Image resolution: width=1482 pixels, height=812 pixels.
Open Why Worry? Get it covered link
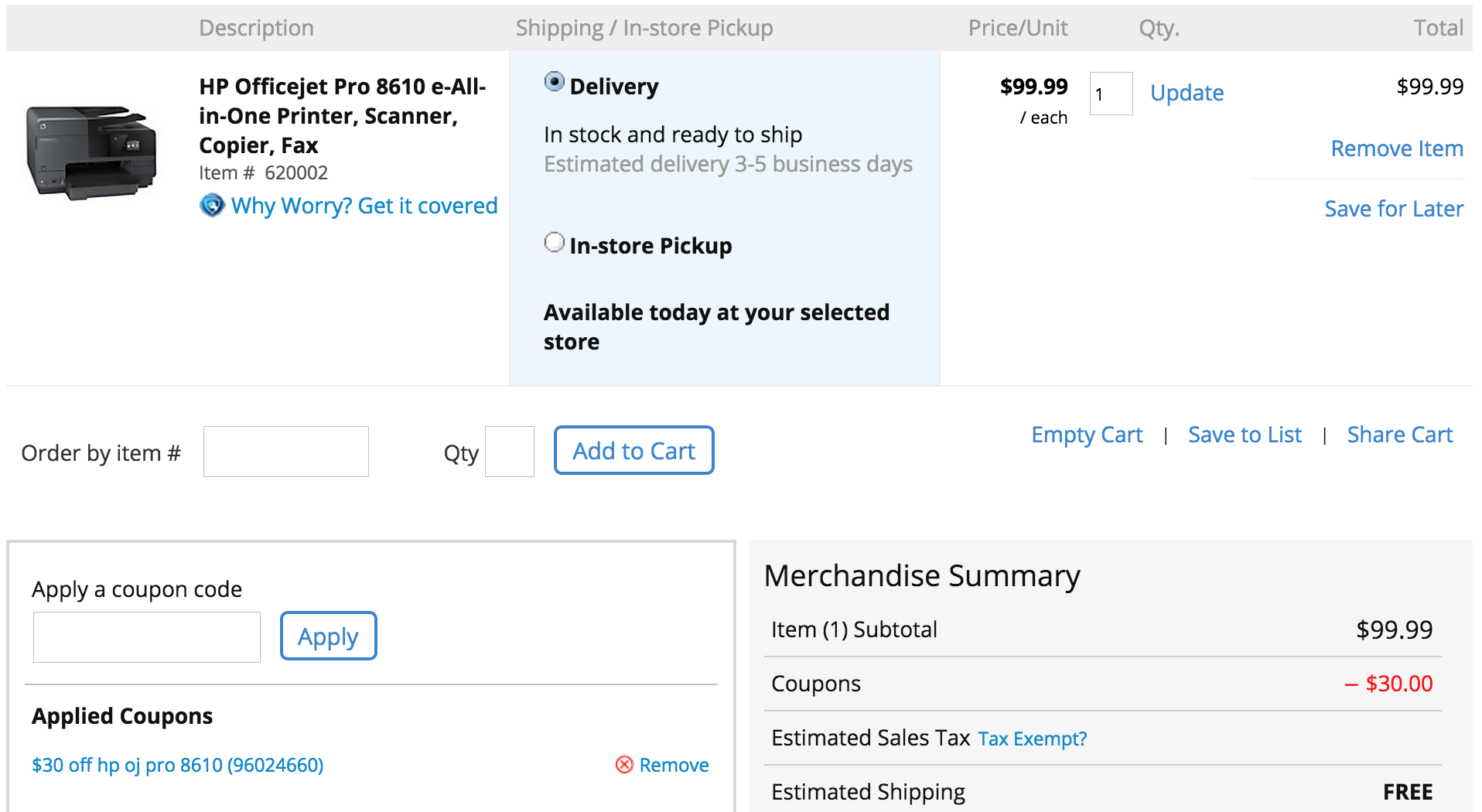[364, 206]
